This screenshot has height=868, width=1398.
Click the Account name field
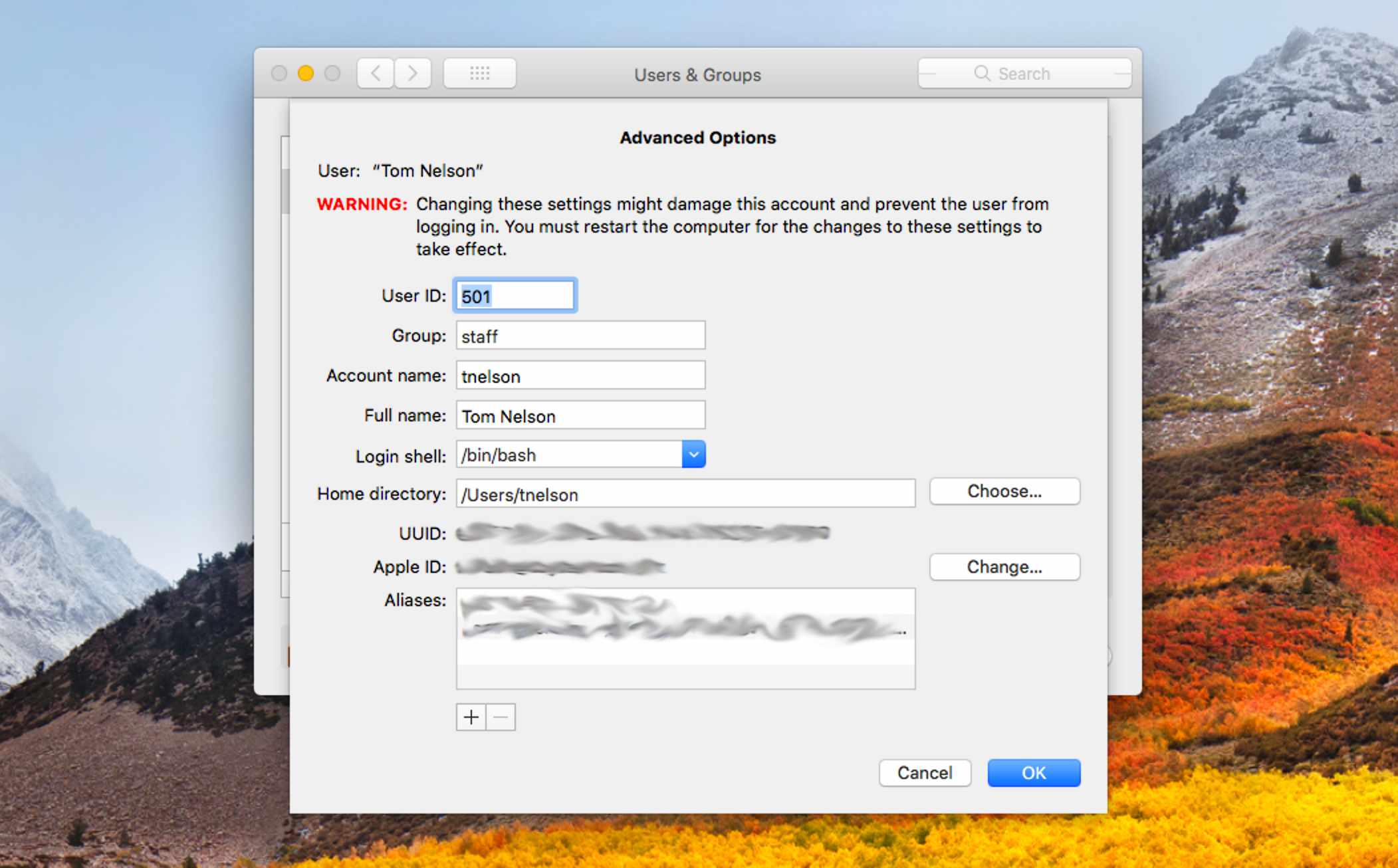click(x=580, y=376)
